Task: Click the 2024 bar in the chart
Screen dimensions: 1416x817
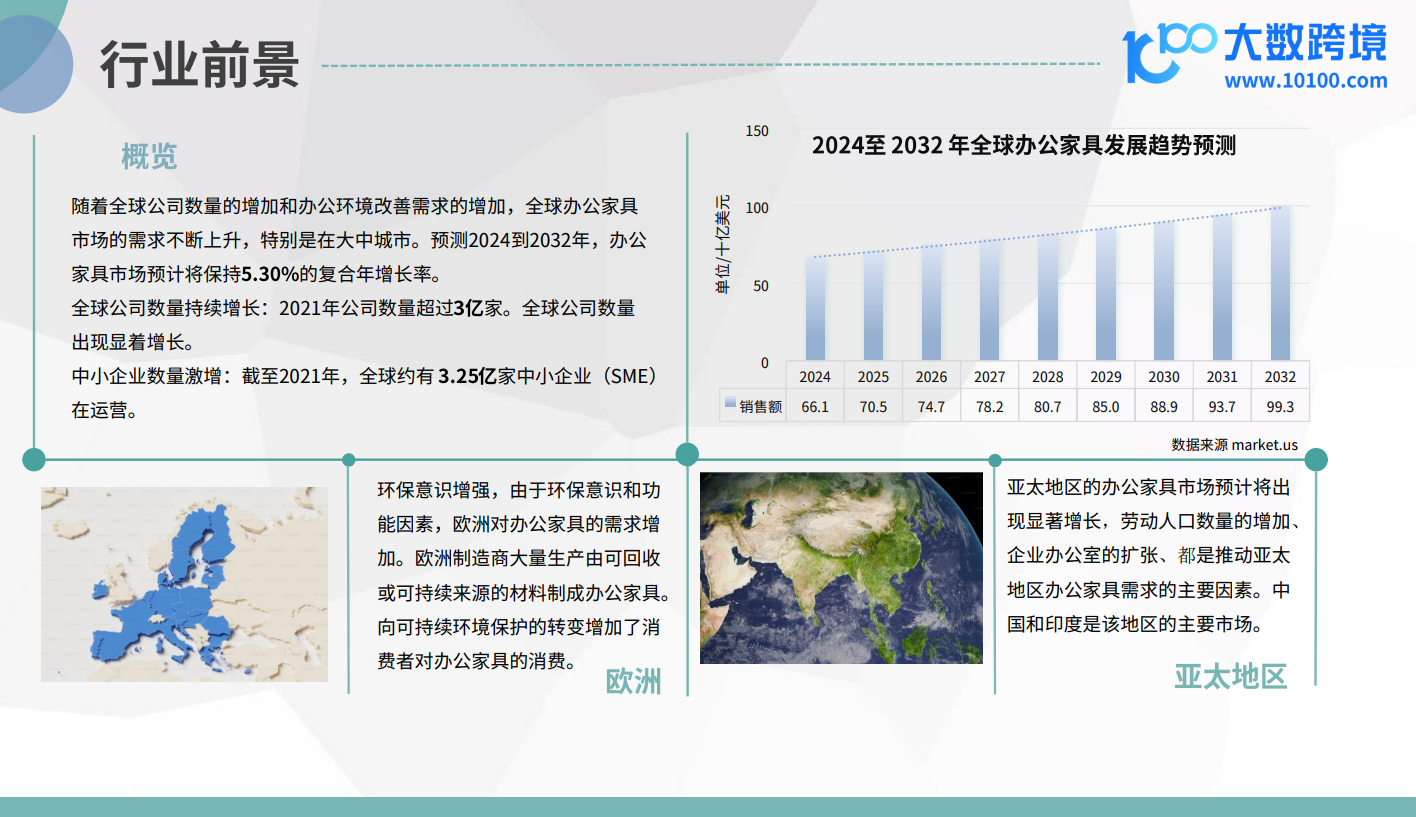Action: point(815,309)
